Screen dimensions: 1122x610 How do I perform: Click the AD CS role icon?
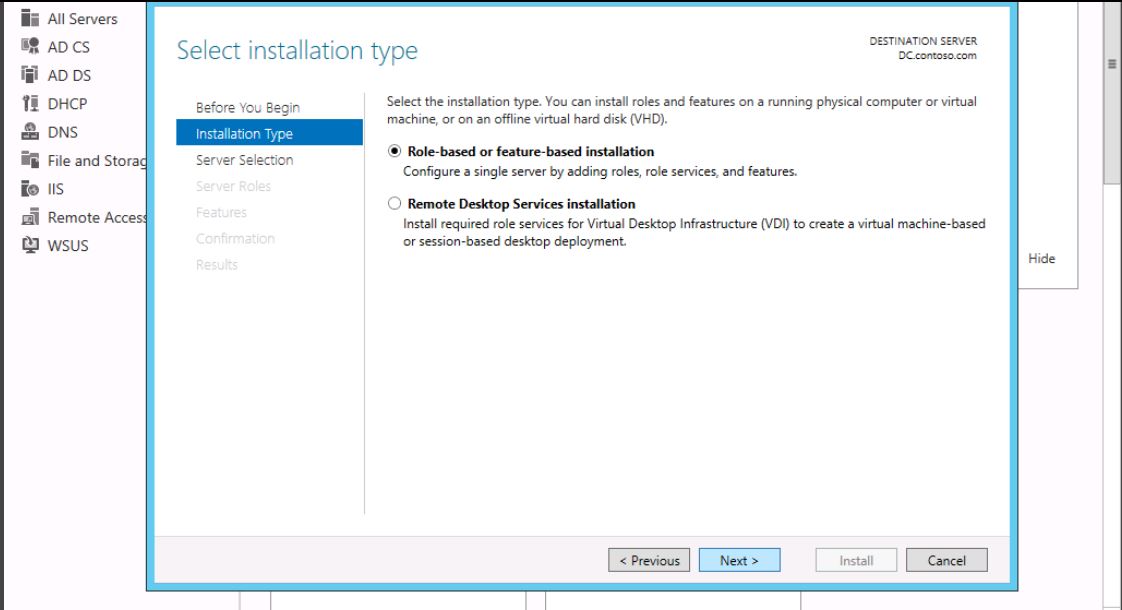click(x=30, y=47)
